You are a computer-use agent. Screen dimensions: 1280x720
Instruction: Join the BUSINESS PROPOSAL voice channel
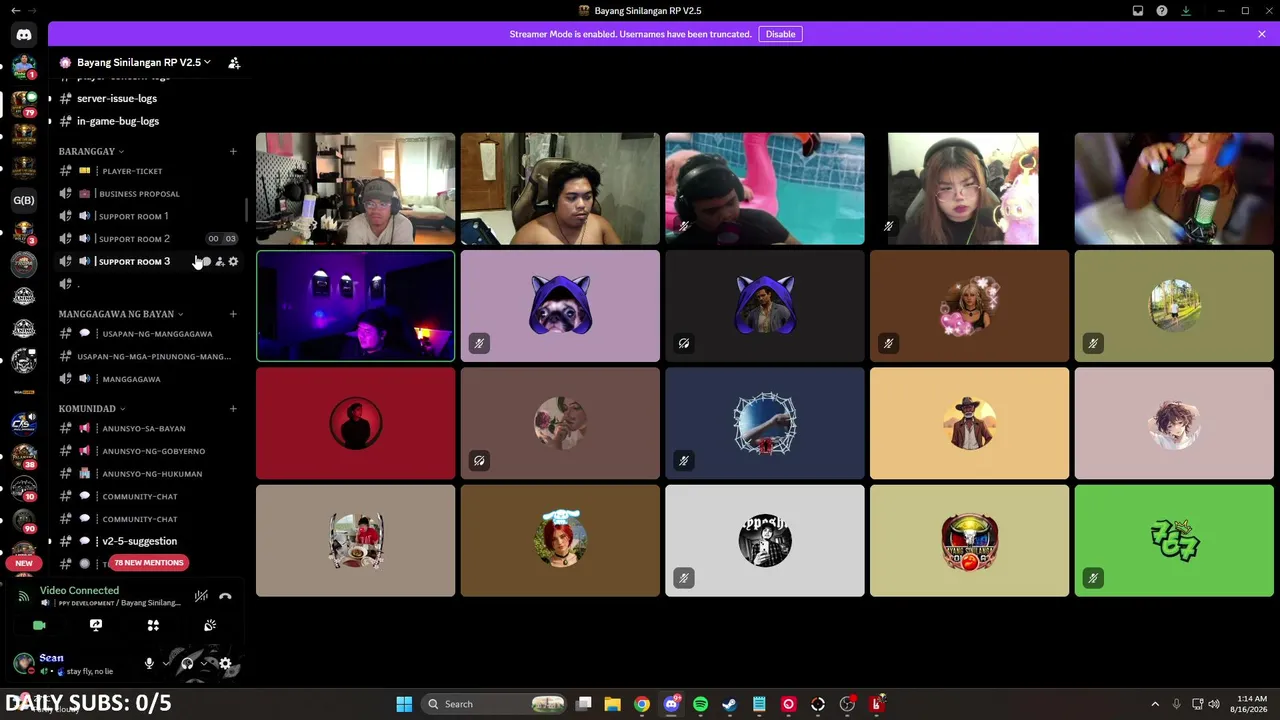tap(148, 194)
